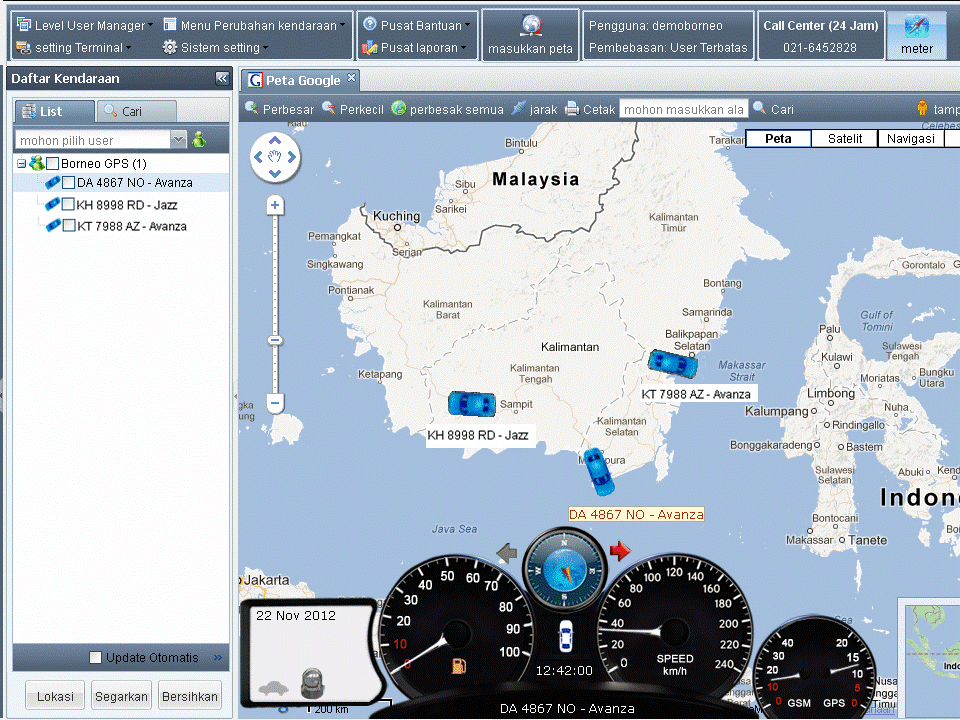Click the meter compass icon
Viewport: 960px width, 720px height.
pos(917,27)
